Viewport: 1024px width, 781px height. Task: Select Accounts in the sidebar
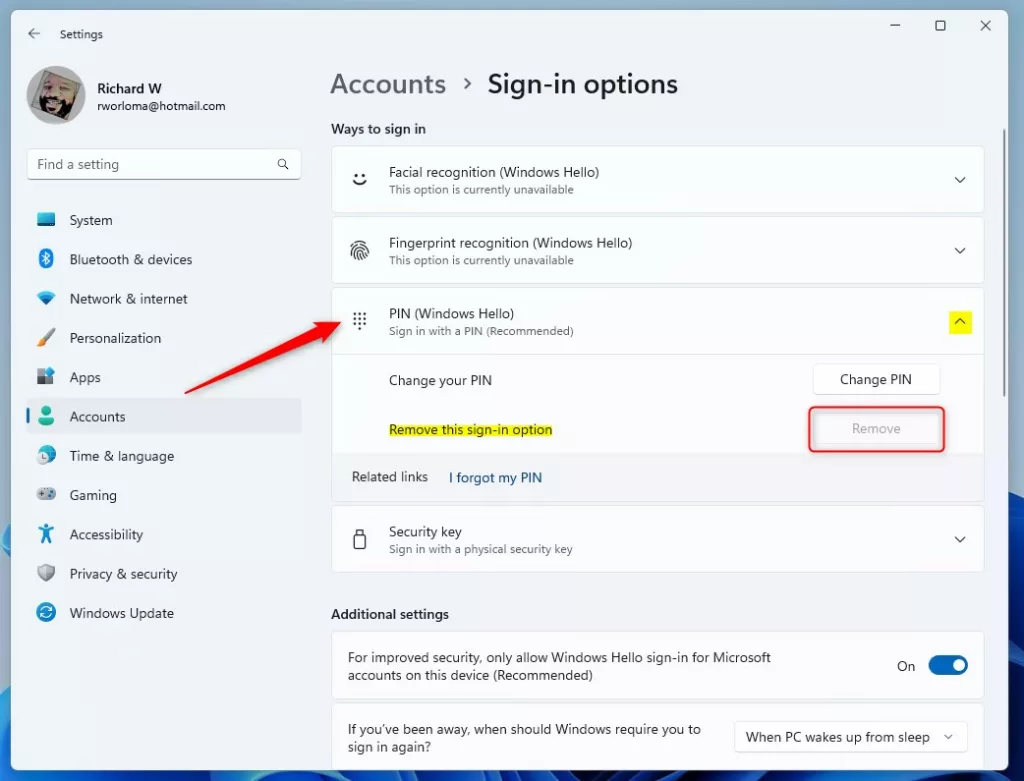[x=97, y=416]
